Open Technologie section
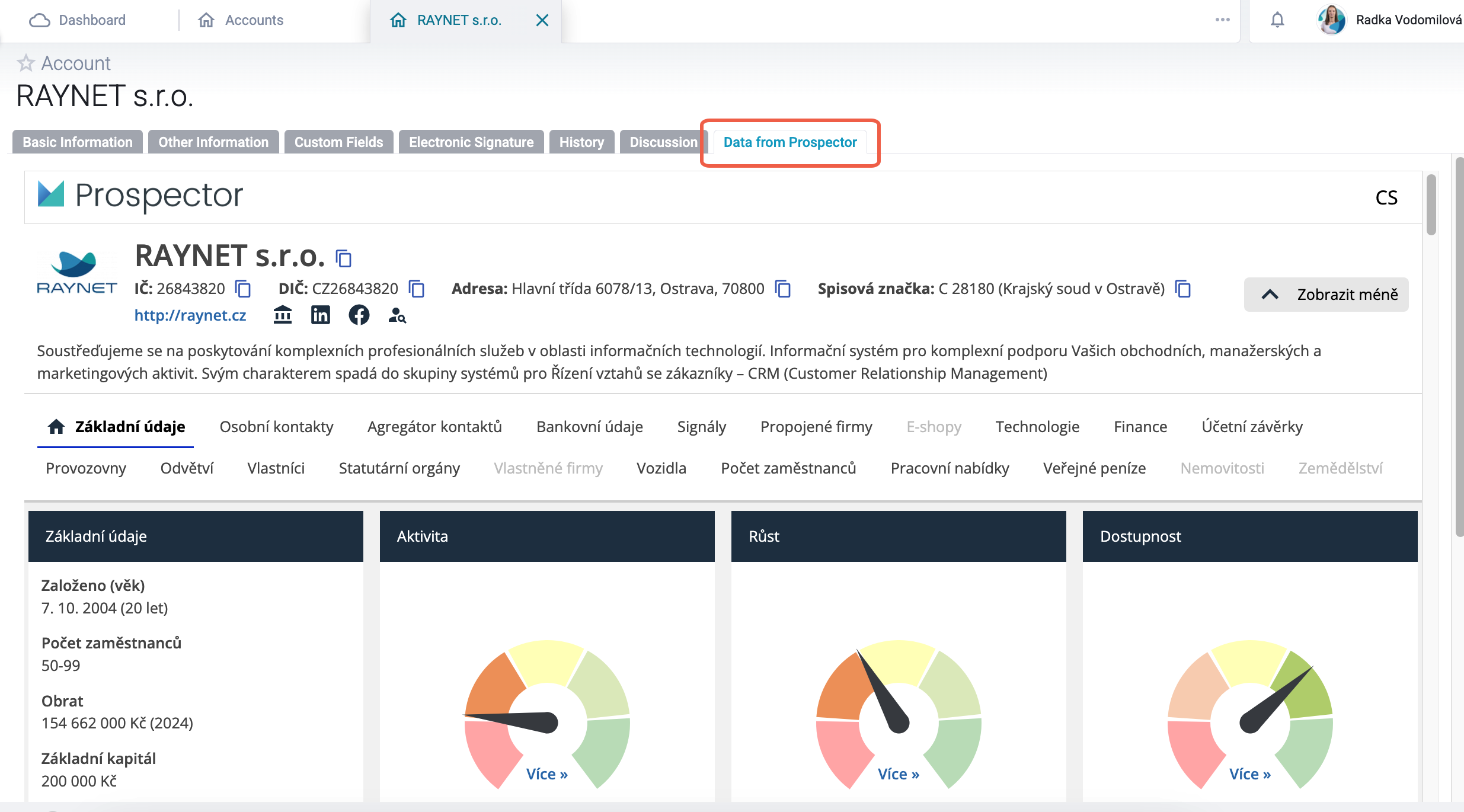The width and height of the screenshot is (1464, 812). pyautogui.click(x=1037, y=427)
